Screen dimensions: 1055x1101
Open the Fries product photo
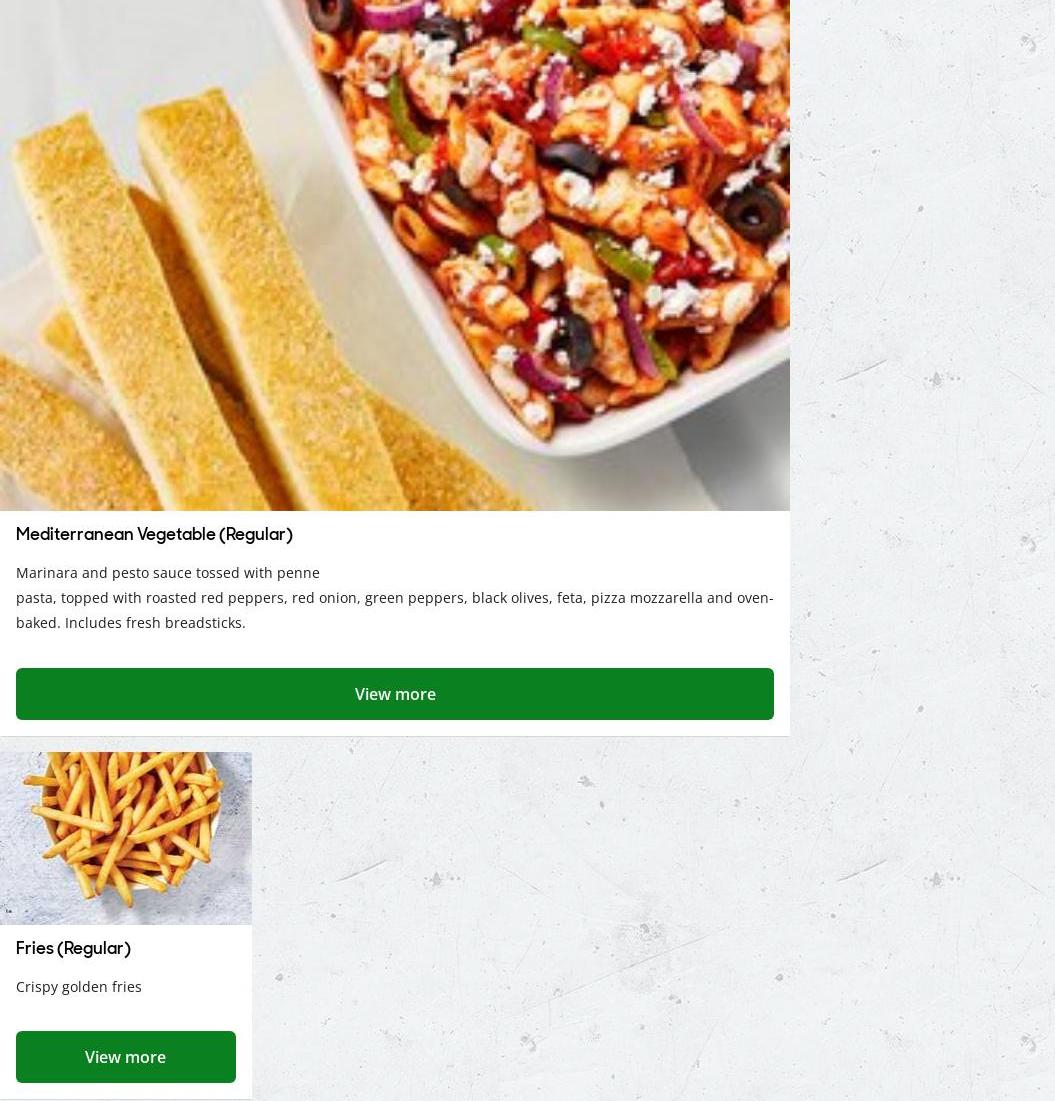click(126, 838)
